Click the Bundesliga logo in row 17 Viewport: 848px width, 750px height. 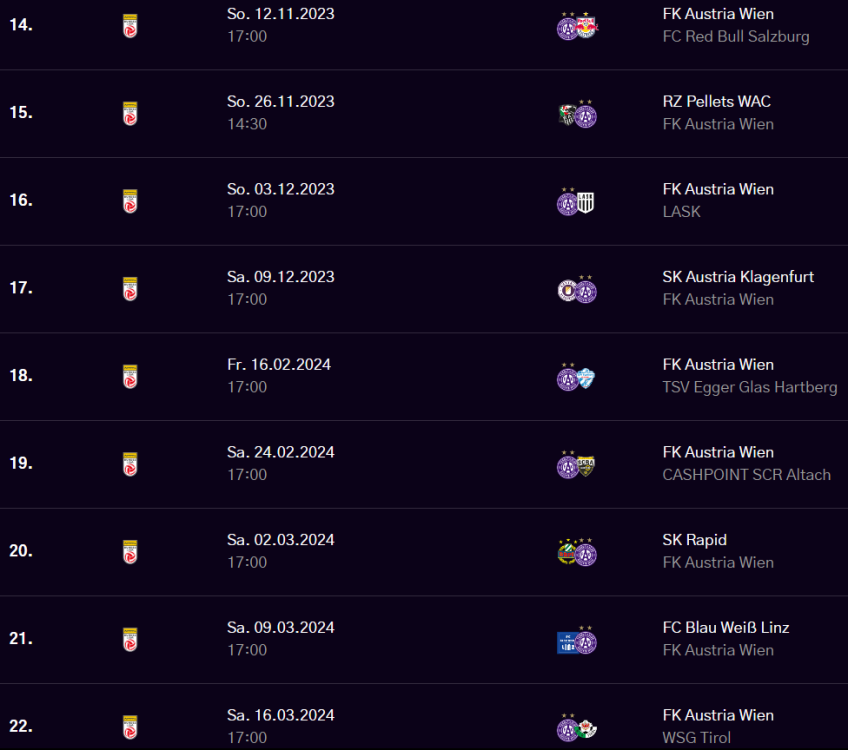(129, 289)
